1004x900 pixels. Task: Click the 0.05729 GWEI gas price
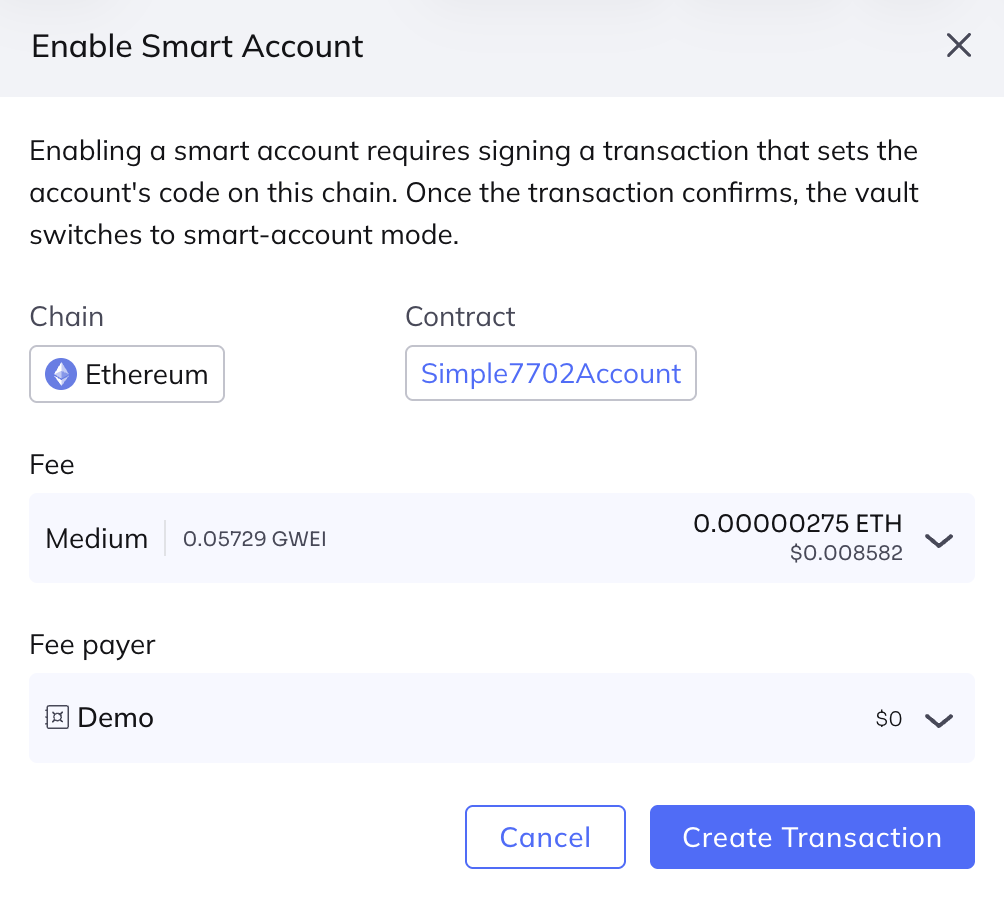tap(255, 540)
